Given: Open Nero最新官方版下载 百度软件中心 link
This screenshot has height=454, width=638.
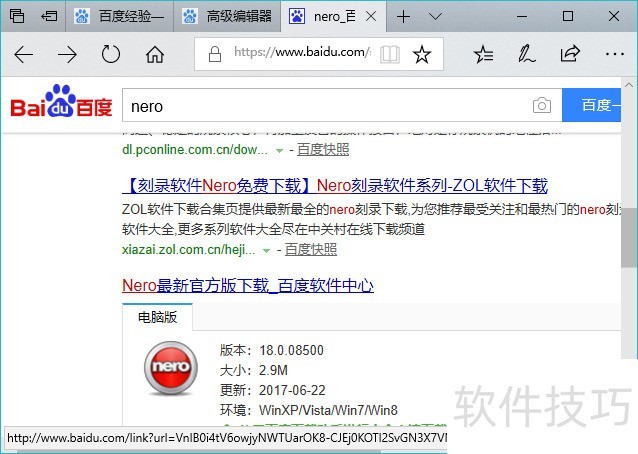Looking at the screenshot, I should coord(248,286).
